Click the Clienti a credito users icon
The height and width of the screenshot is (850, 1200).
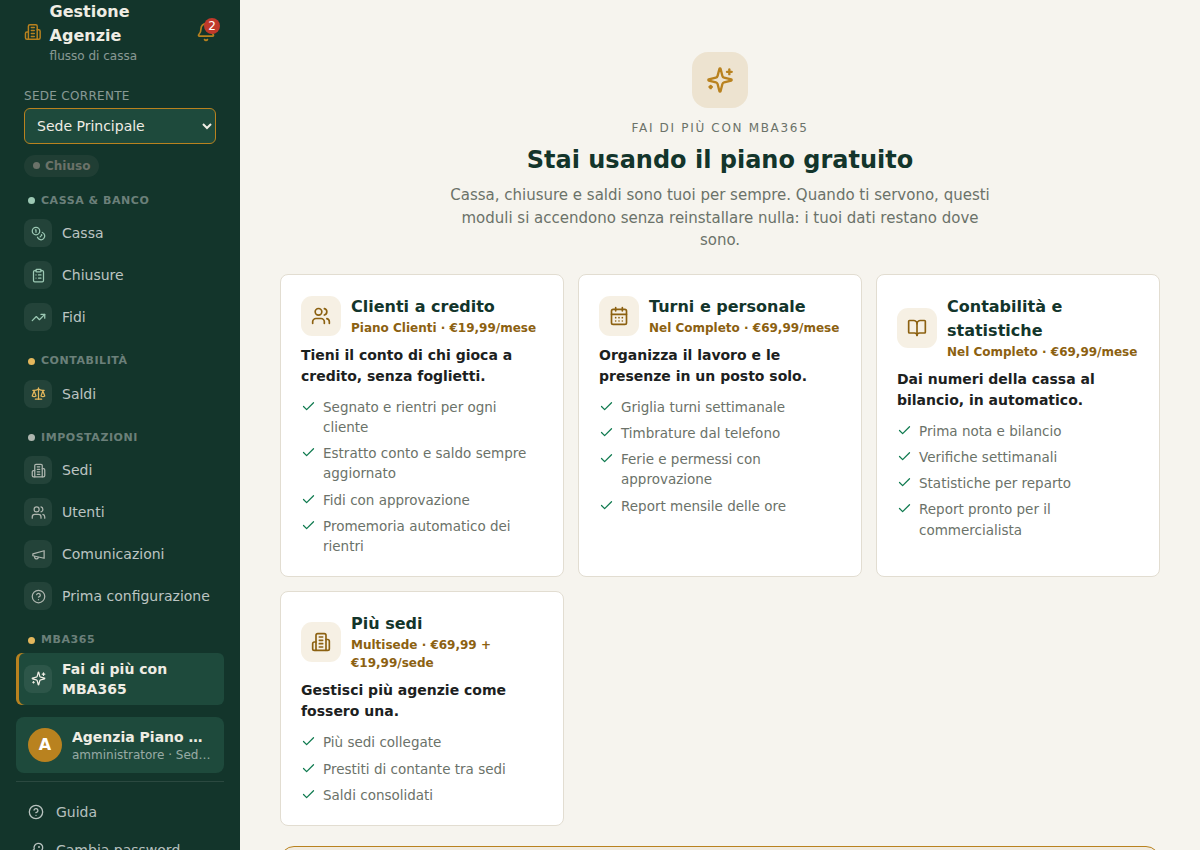tap(321, 316)
